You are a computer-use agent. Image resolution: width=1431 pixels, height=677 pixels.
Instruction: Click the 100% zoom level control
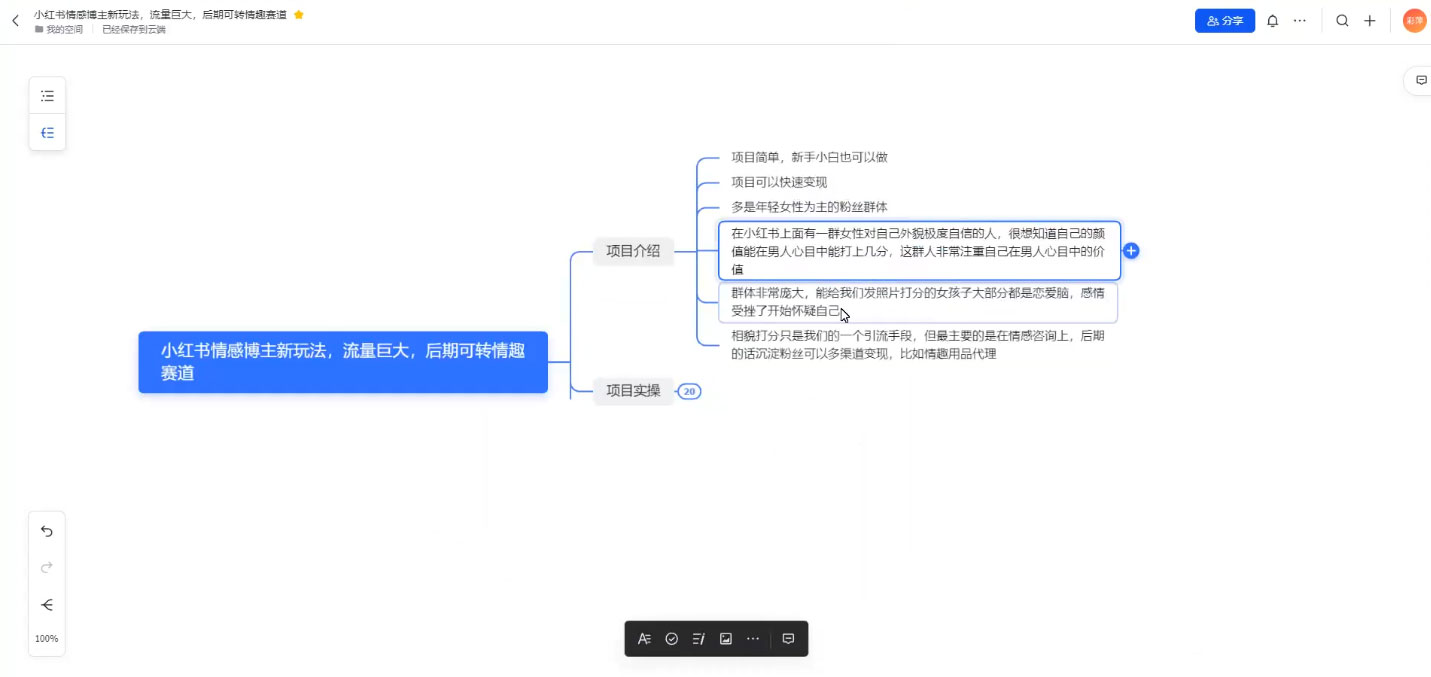[46, 638]
